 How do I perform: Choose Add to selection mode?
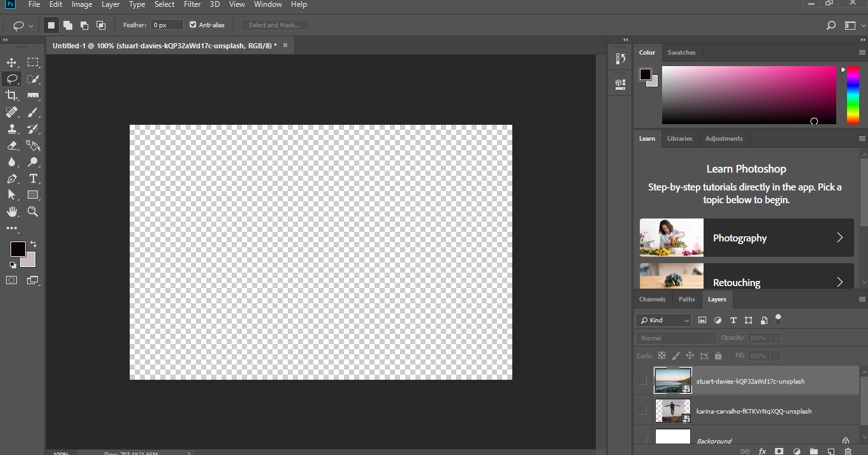68,25
